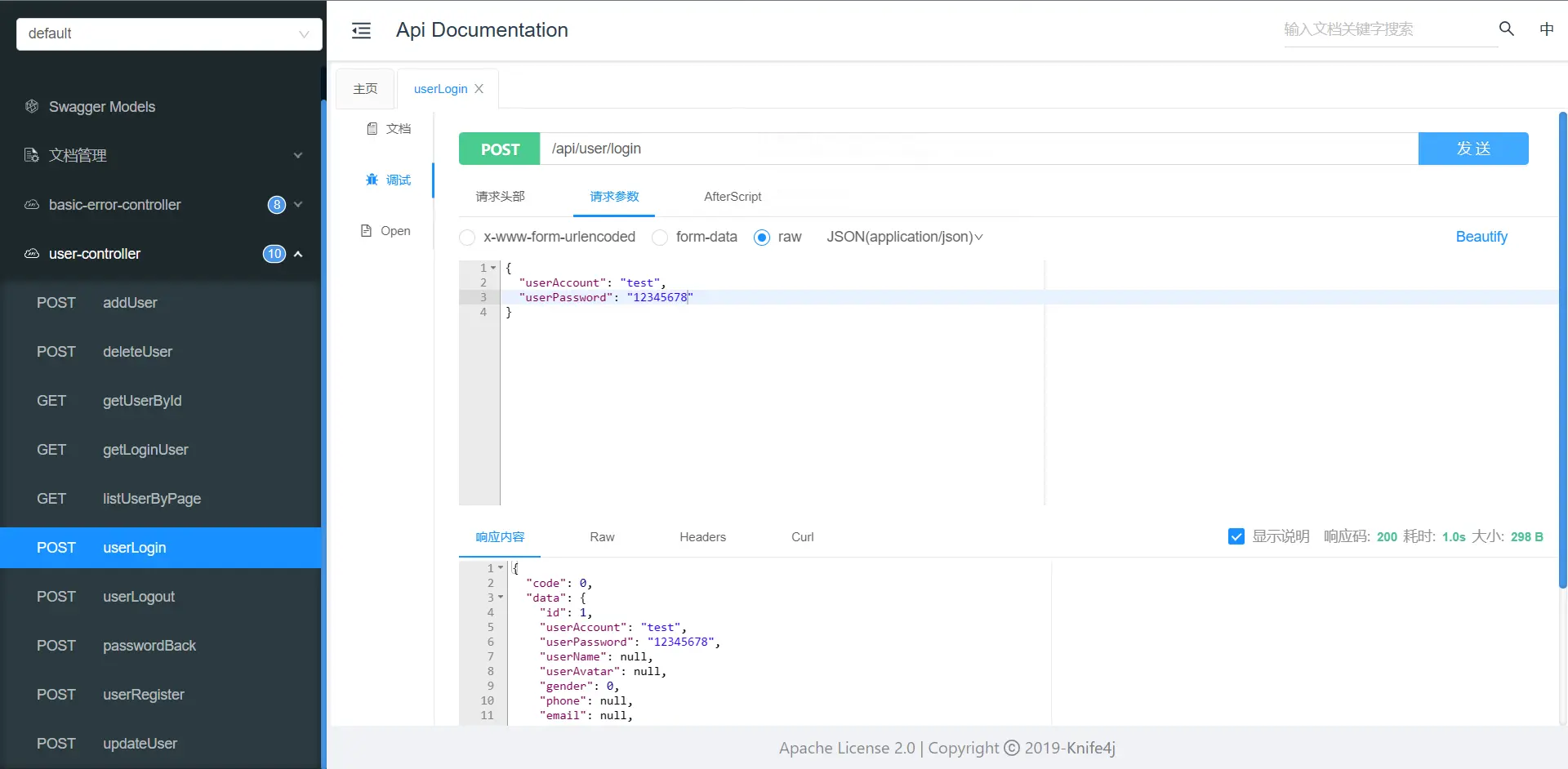The width and height of the screenshot is (1568, 769).
Task: Fold line 1 in response JSON viewer
Action: click(501, 568)
